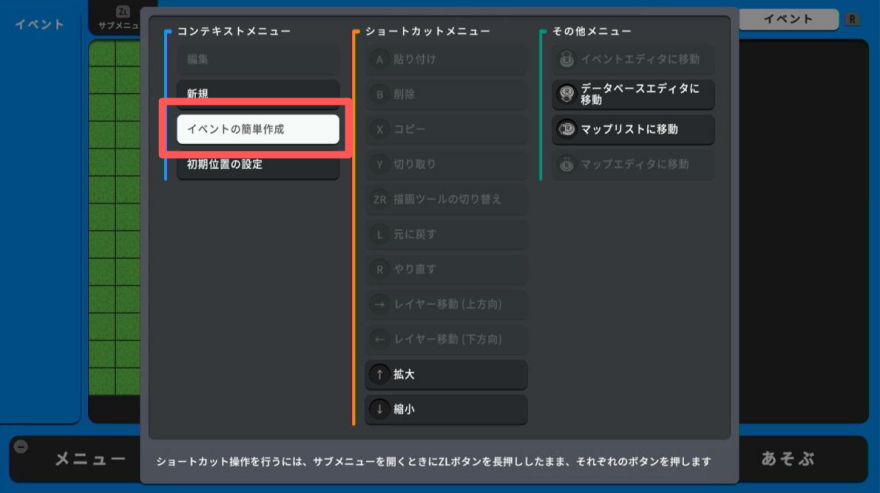The width and height of the screenshot is (880, 493).
Task: Click stick icon beside マップリストに移動
Action: [x=566, y=129]
